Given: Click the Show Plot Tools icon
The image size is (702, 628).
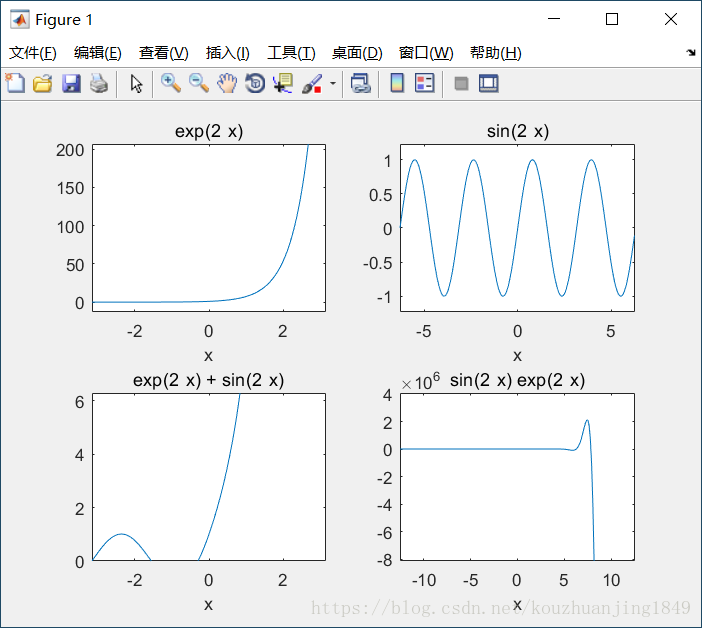Looking at the screenshot, I should [488, 84].
